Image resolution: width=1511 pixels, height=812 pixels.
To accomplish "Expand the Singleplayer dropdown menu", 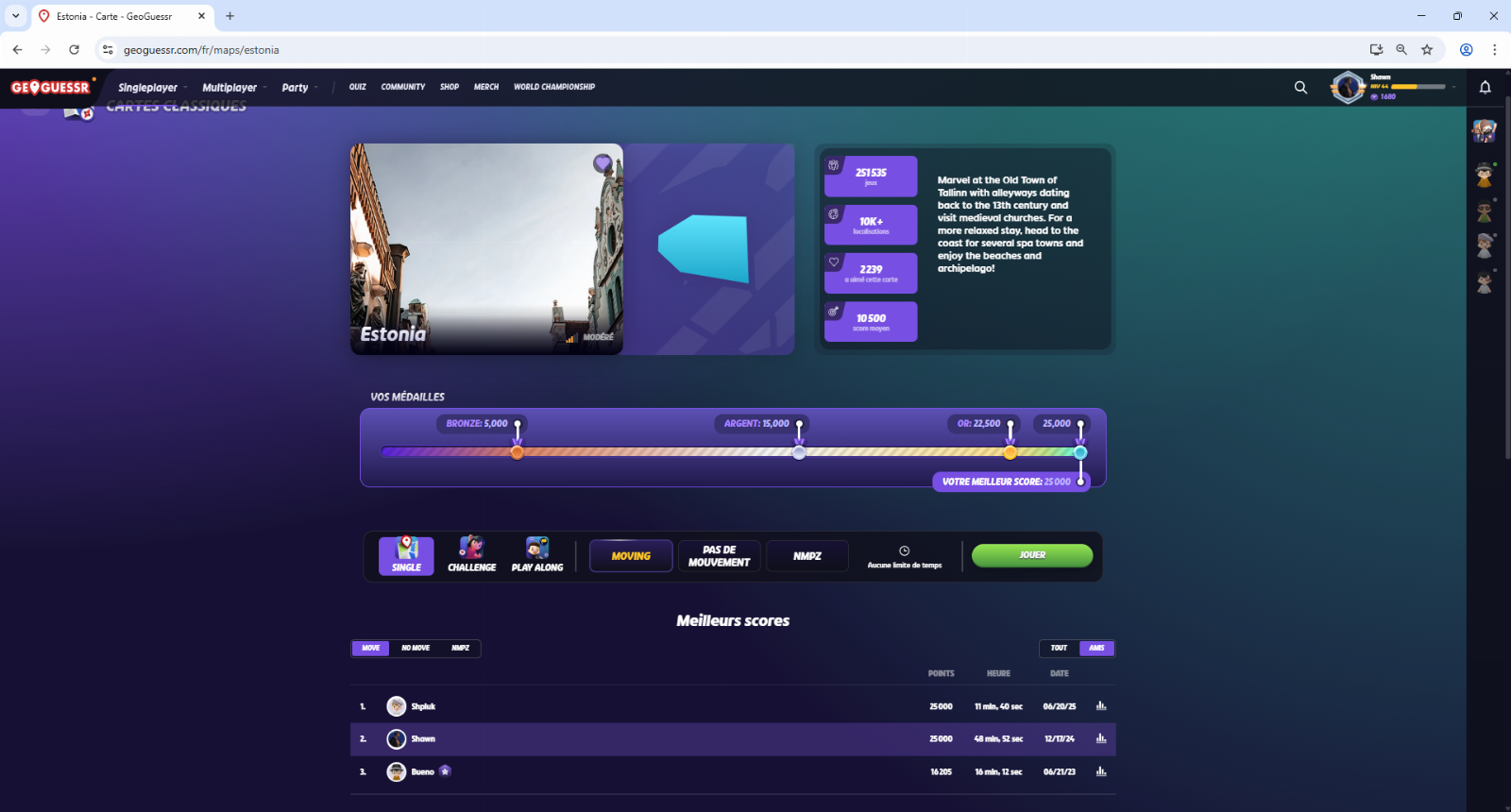I will pyautogui.click(x=151, y=88).
